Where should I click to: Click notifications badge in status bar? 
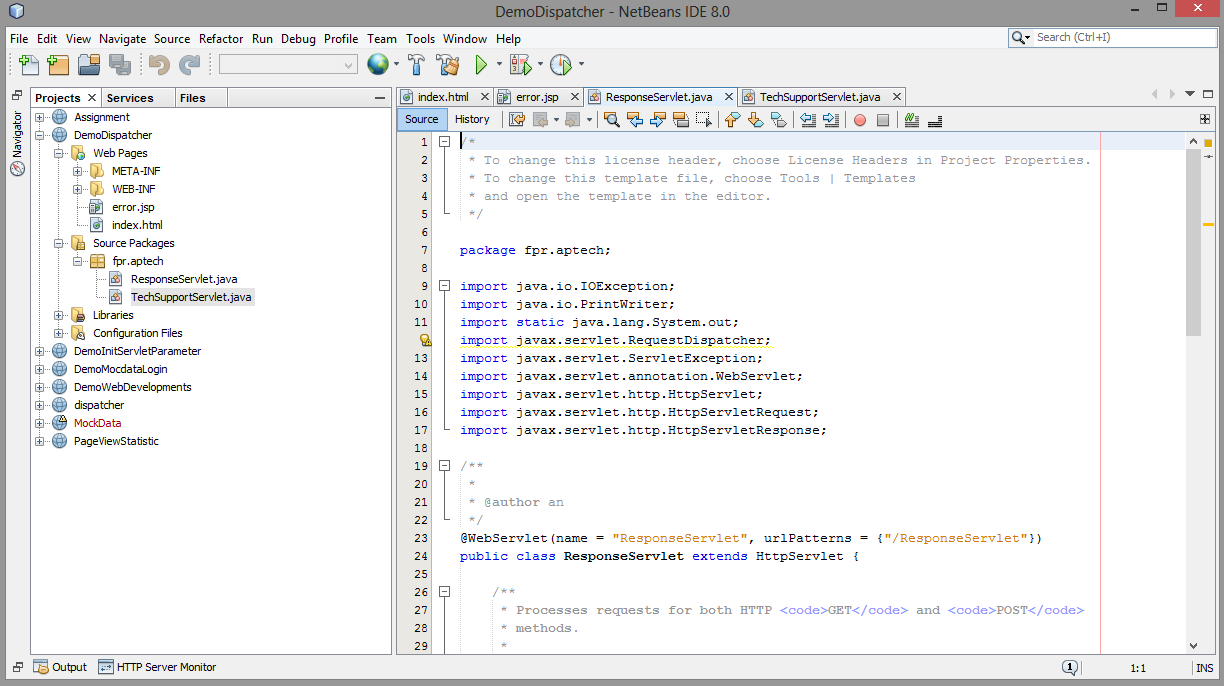[x=1070, y=667]
